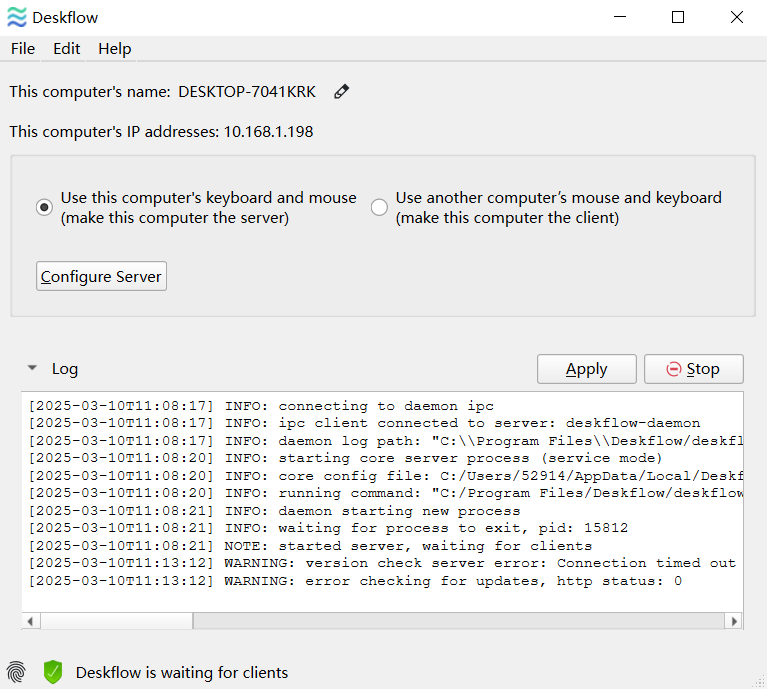Click computer name DESKTOP-7041KRK
Screen dimensions: 767x689
(247, 91)
